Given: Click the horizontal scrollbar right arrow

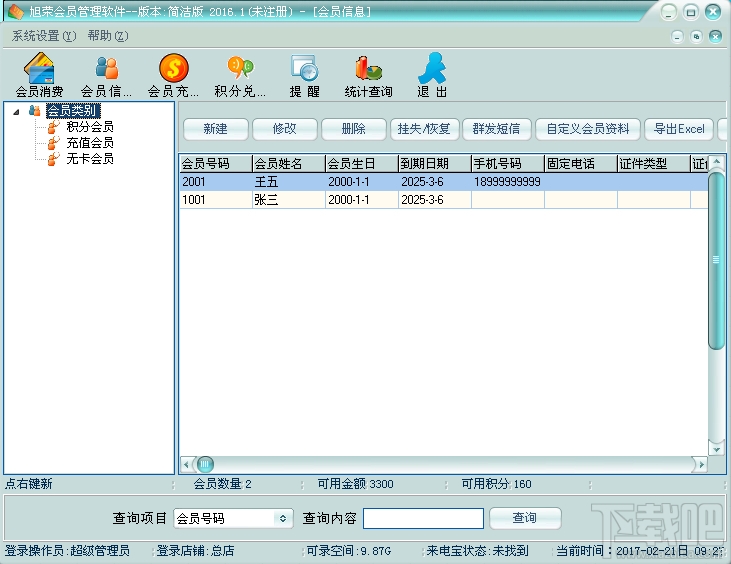Looking at the screenshot, I should pyautogui.click(x=701, y=464).
